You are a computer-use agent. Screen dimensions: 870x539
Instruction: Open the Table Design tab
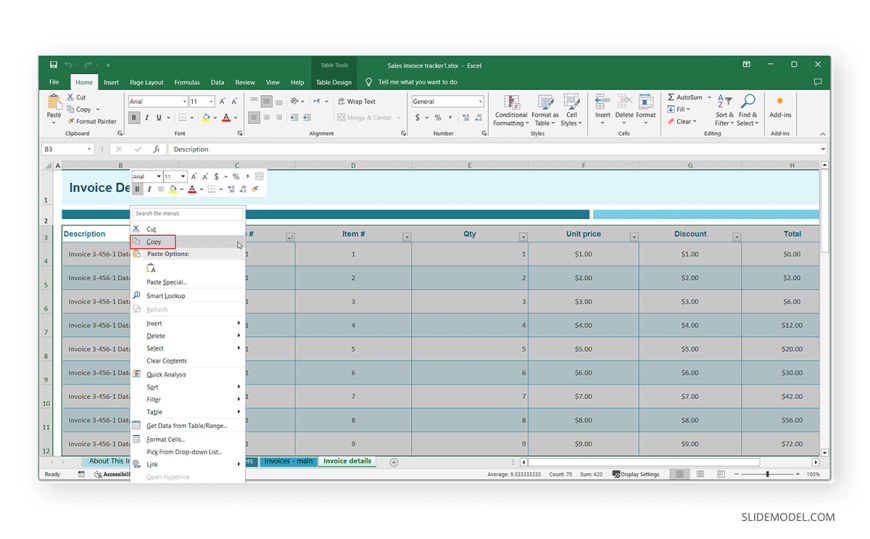(333, 82)
